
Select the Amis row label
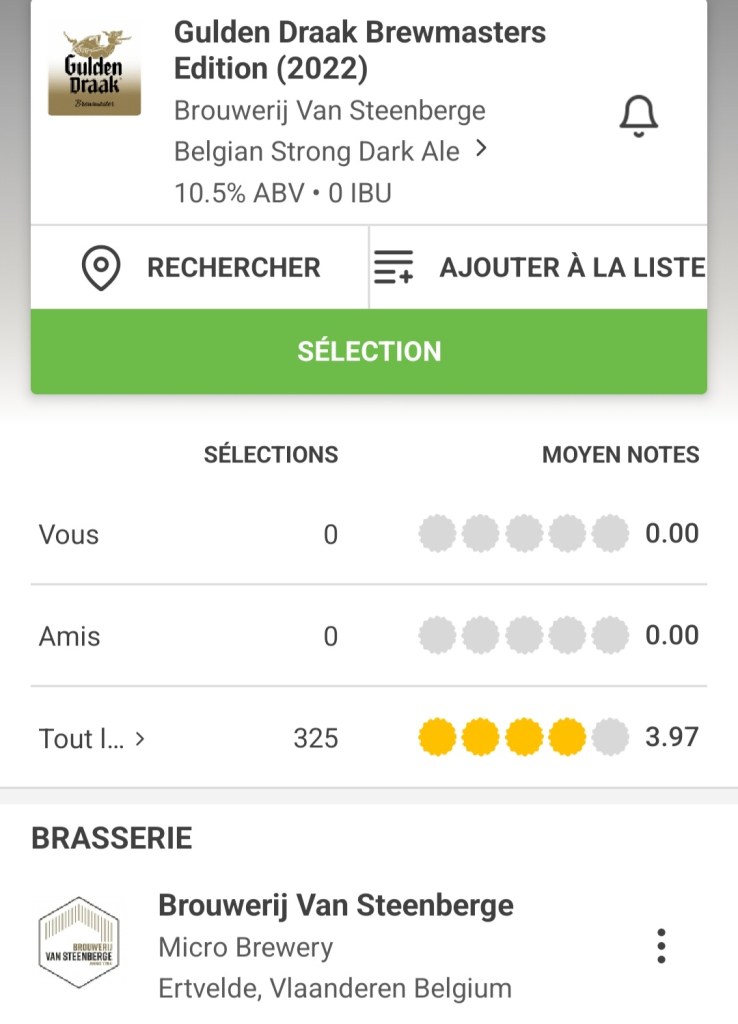[69, 636]
